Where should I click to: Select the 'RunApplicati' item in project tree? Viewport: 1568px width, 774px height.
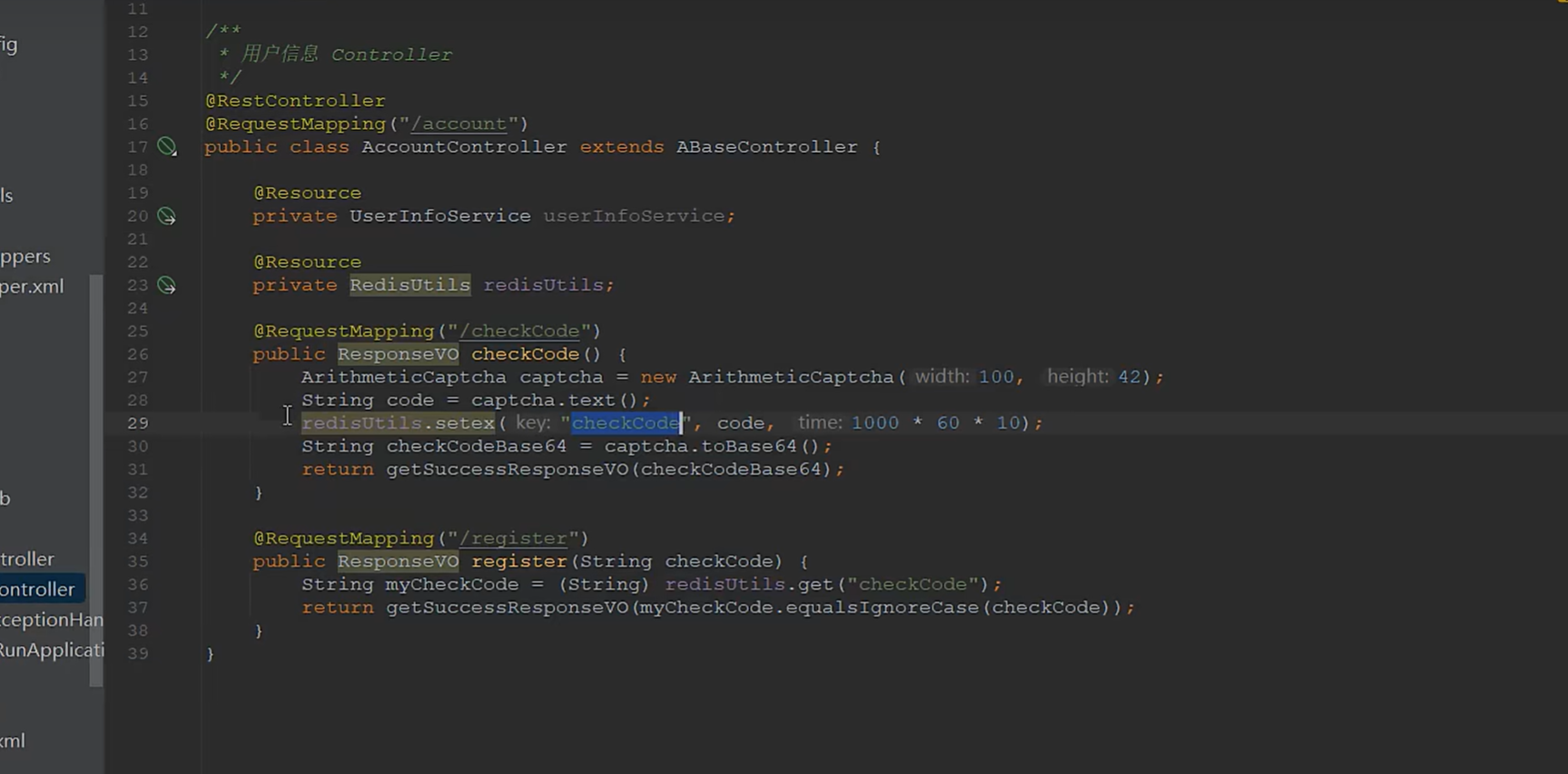(51, 650)
